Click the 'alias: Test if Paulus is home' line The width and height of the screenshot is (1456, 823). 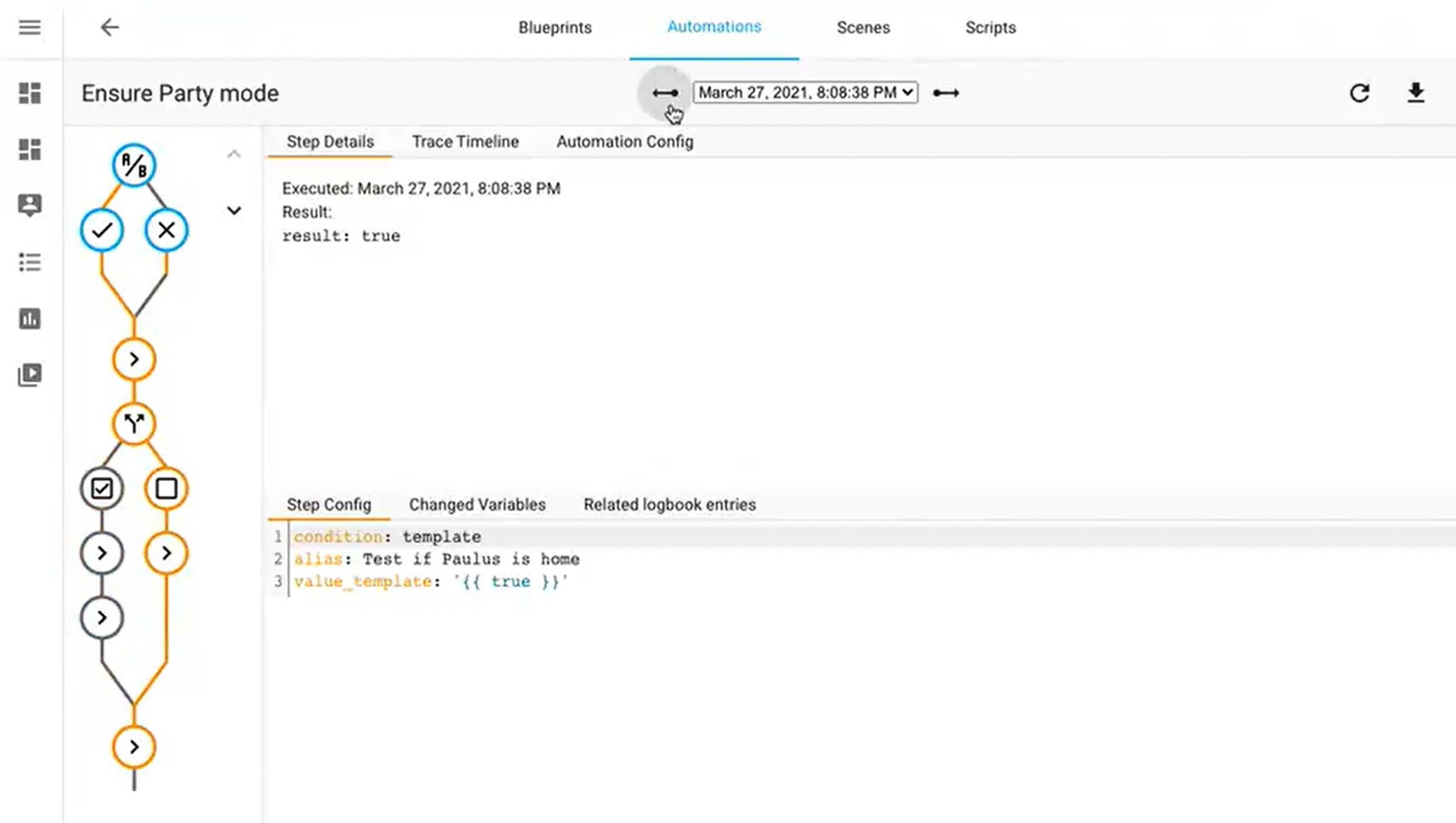pos(437,560)
